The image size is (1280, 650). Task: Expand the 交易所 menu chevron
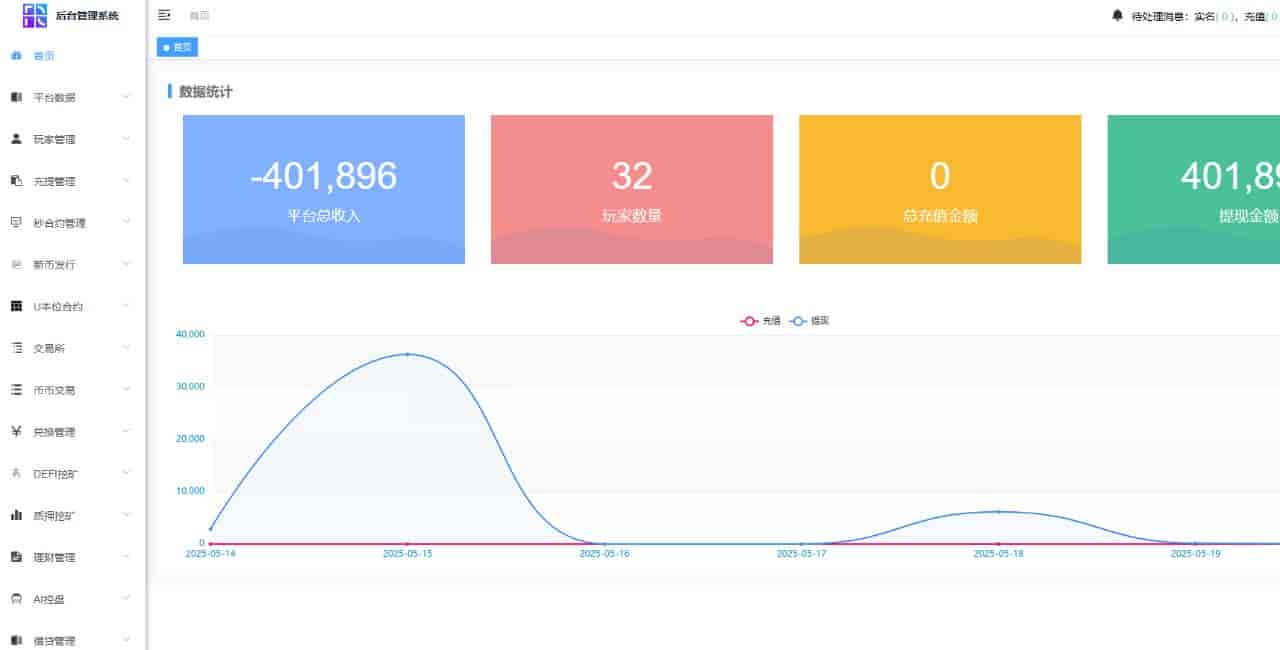[126, 348]
